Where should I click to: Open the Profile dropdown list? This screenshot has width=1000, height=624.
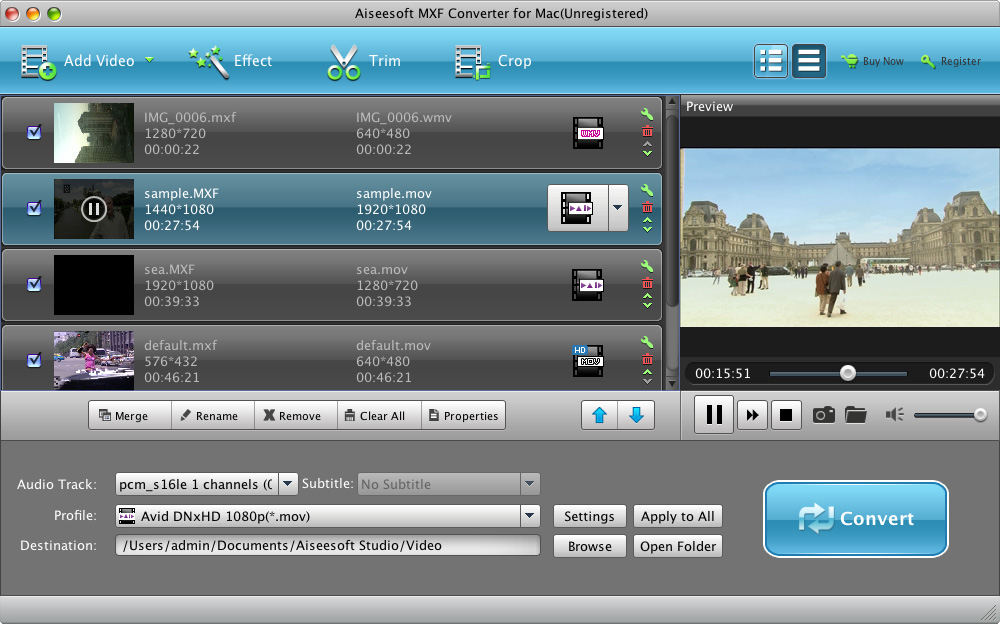pos(529,516)
